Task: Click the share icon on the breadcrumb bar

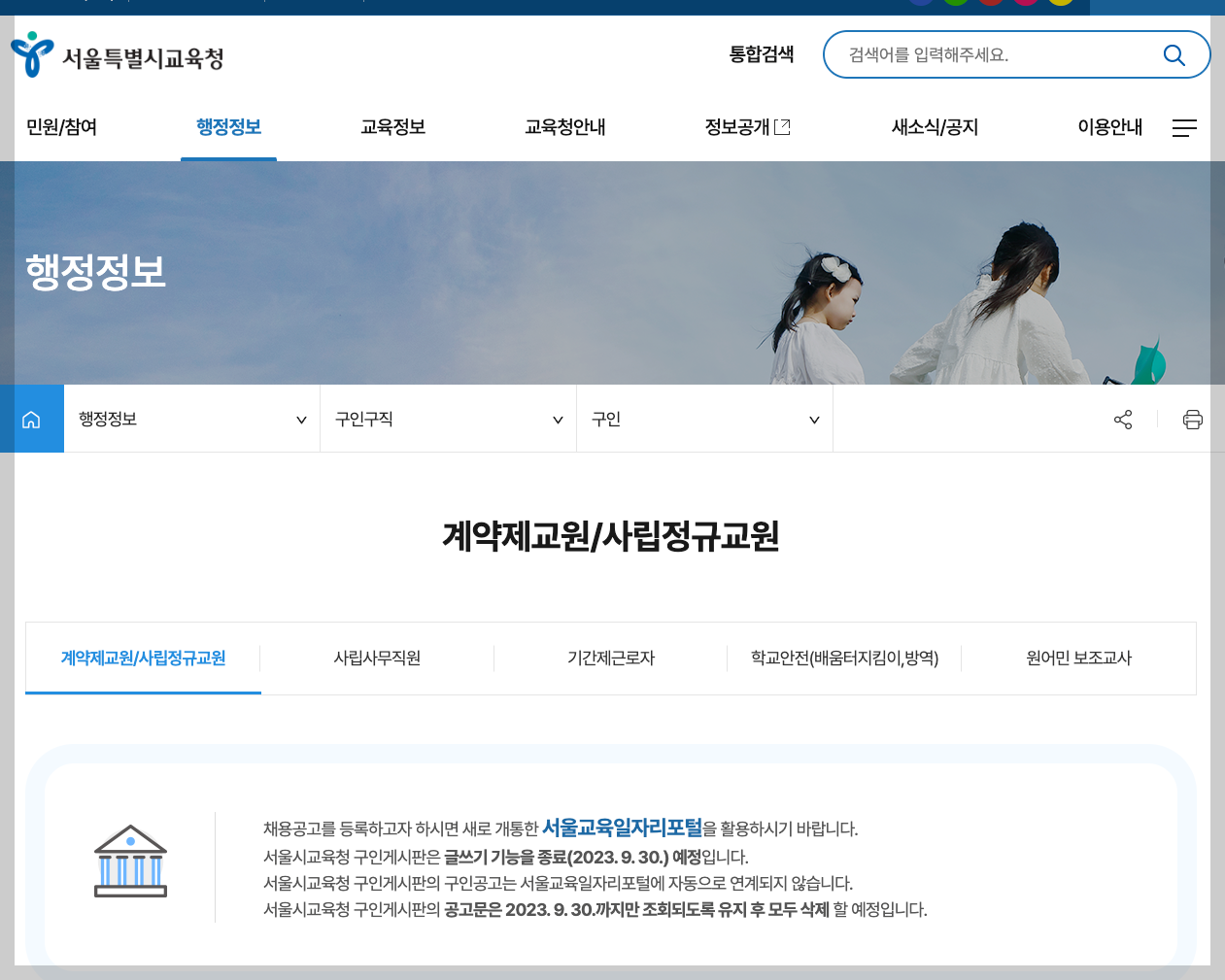Action: pos(1123,419)
